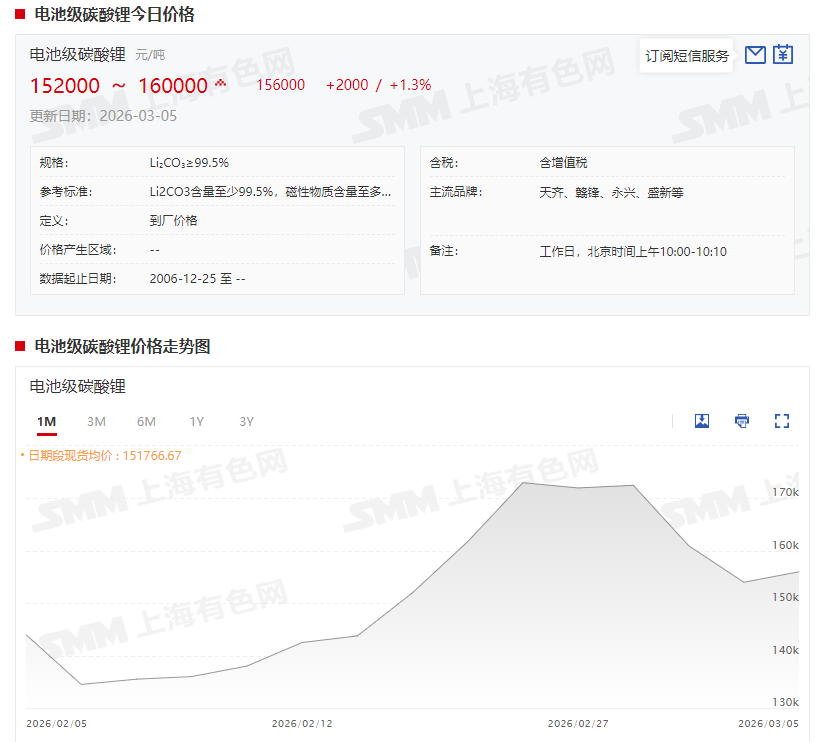Click the 2026/02/12 date axis label

[x=302, y=723]
